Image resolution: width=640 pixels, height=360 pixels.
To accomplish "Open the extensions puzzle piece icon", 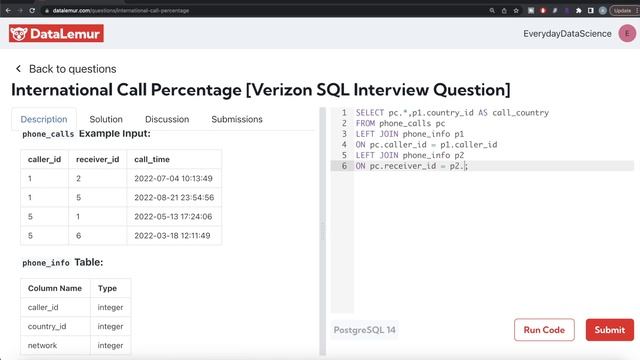I will tap(578, 11).
